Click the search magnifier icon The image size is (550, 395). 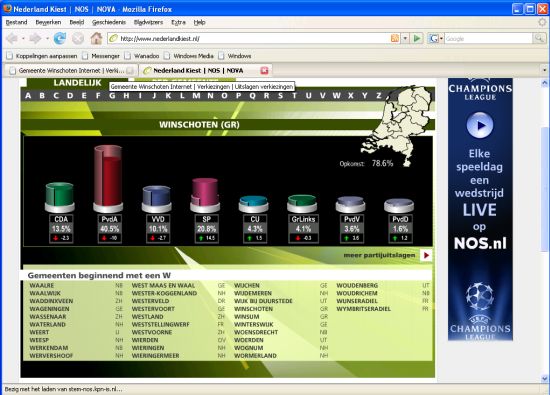539,38
